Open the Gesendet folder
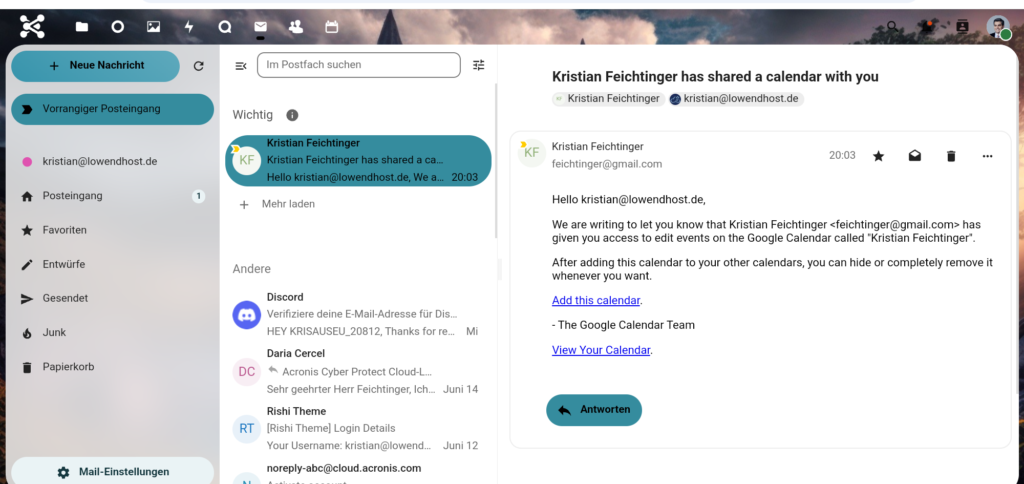This screenshot has height=484, width=1024. tap(112, 298)
